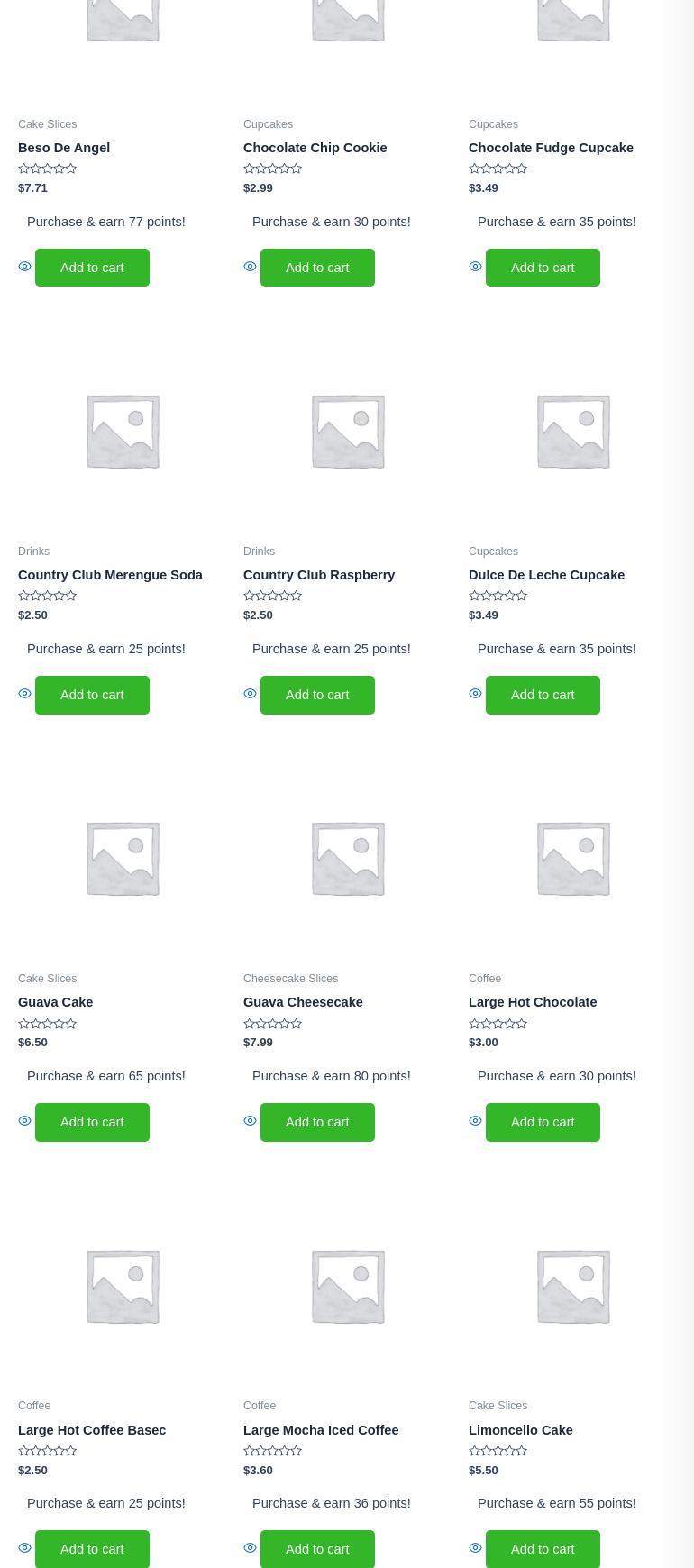Open quick view for Limoncello Cake

475,1548
